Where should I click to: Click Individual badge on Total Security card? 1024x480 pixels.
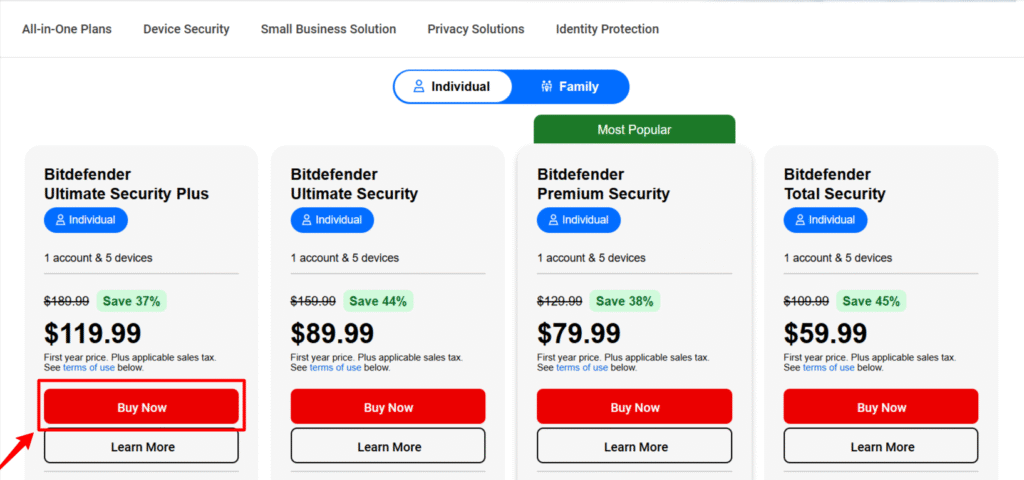click(x=825, y=220)
